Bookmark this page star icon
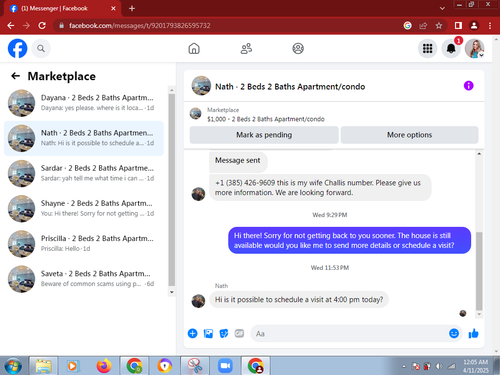Viewport: 500px width, 375px height. click(439, 25)
